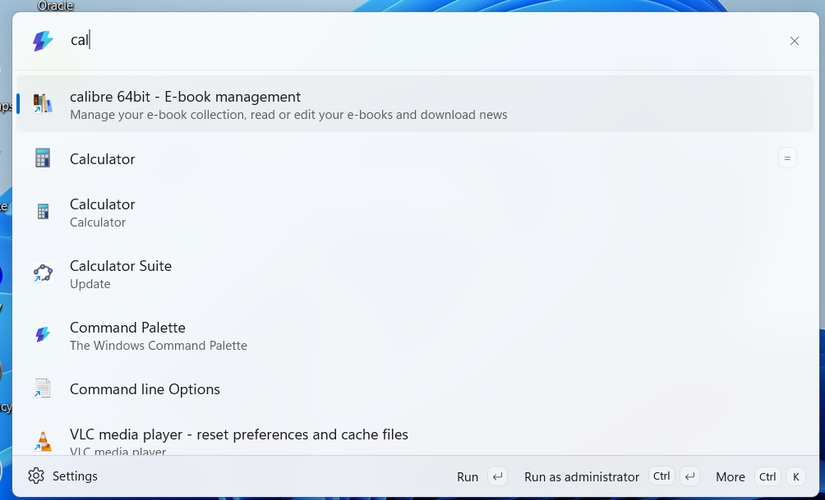Choose VLC reset preferences and cache files
The image size is (825, 500).
click(415, 442)
